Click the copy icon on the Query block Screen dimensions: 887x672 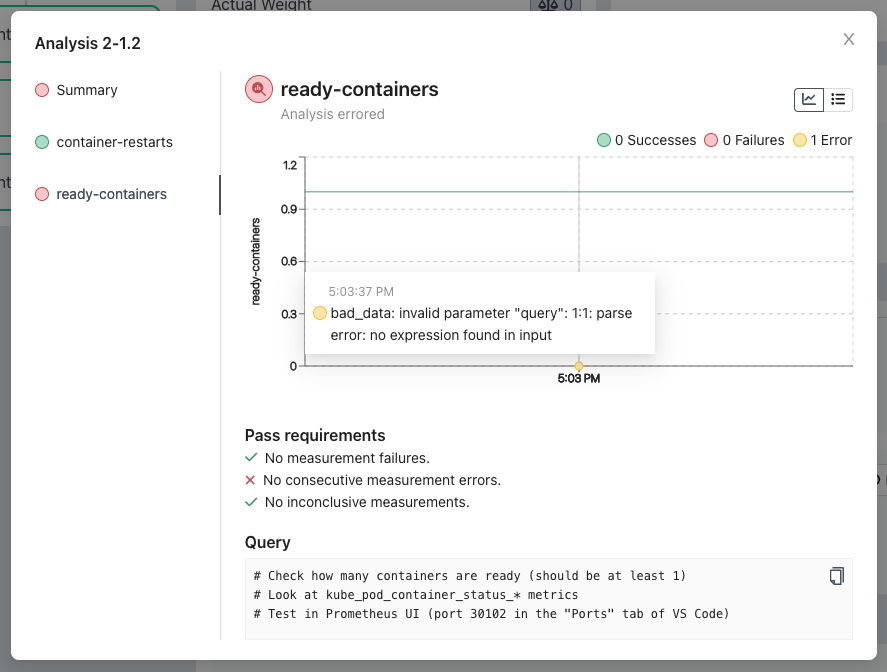tap(836, 576)
